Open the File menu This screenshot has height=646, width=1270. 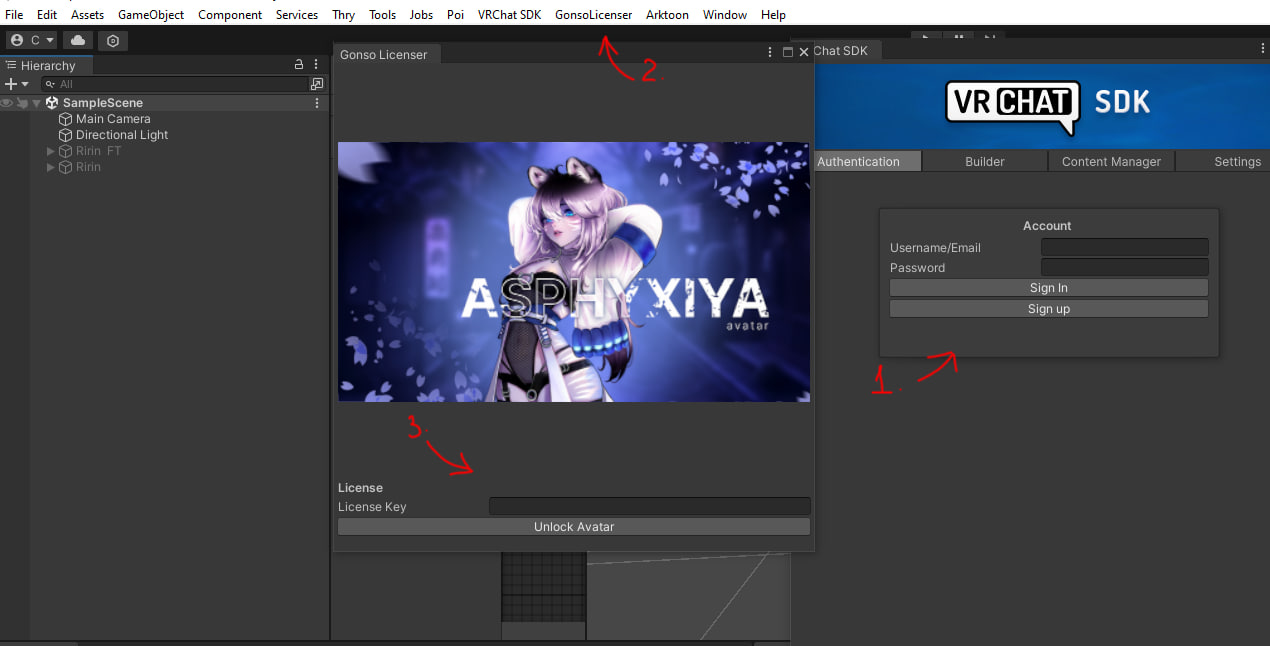[14, 15]
